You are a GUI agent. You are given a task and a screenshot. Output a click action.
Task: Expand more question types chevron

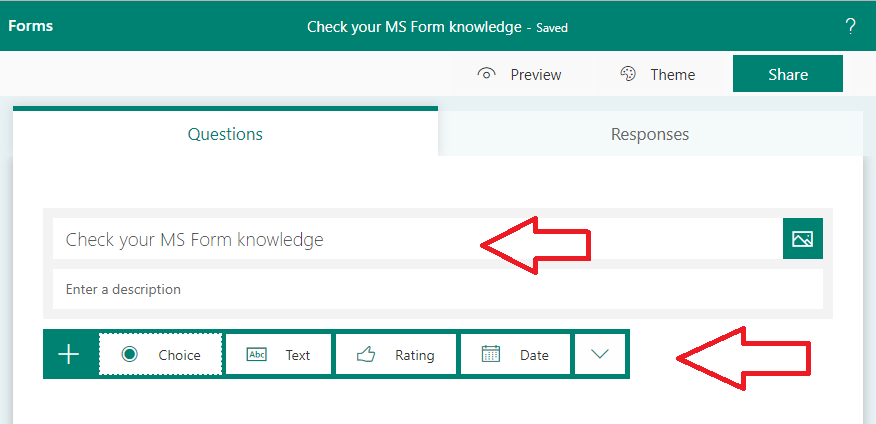coord(599,354)
